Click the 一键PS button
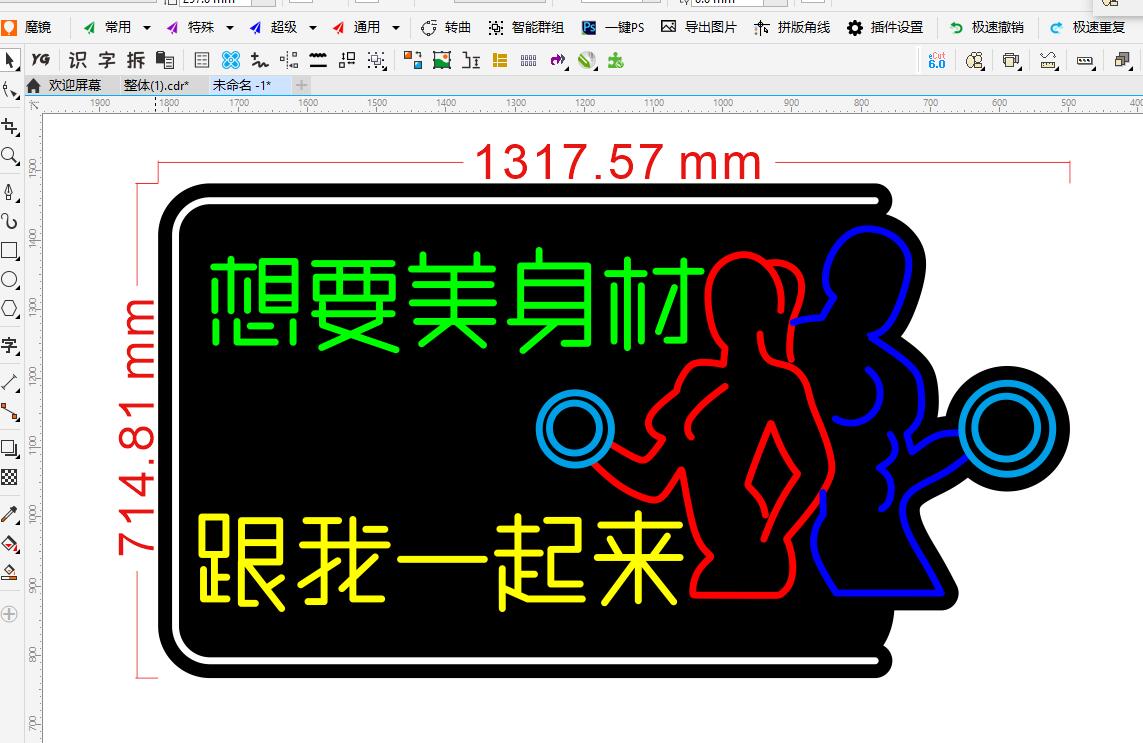The height and width of the screenshot is (743, 1143). tap(613, 27)
